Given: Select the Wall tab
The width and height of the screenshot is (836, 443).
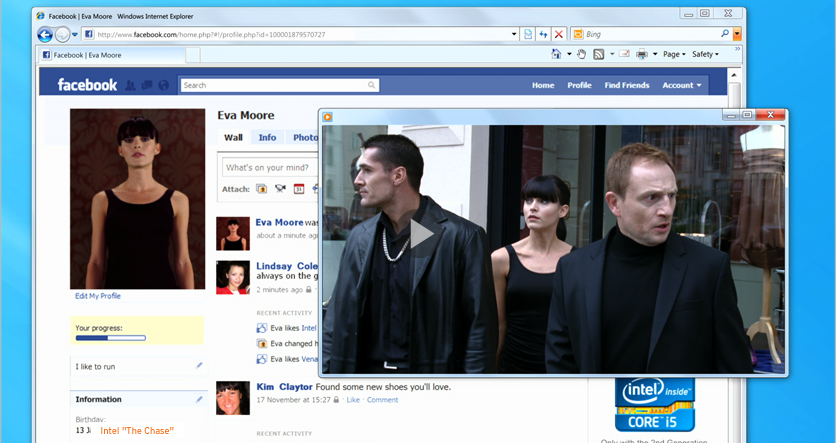Looking at the screenshot, I should pyautogui.click(x=233, y=138).
